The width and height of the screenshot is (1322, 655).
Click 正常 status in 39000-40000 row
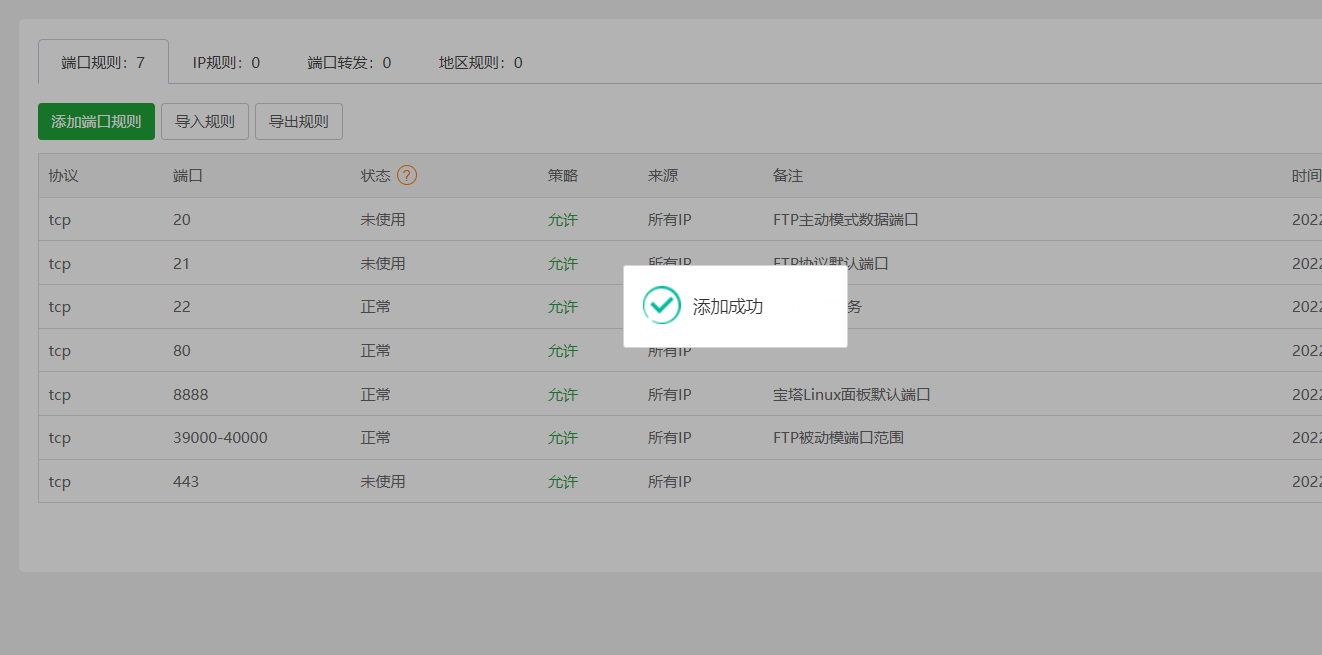[x=376, y=437]
